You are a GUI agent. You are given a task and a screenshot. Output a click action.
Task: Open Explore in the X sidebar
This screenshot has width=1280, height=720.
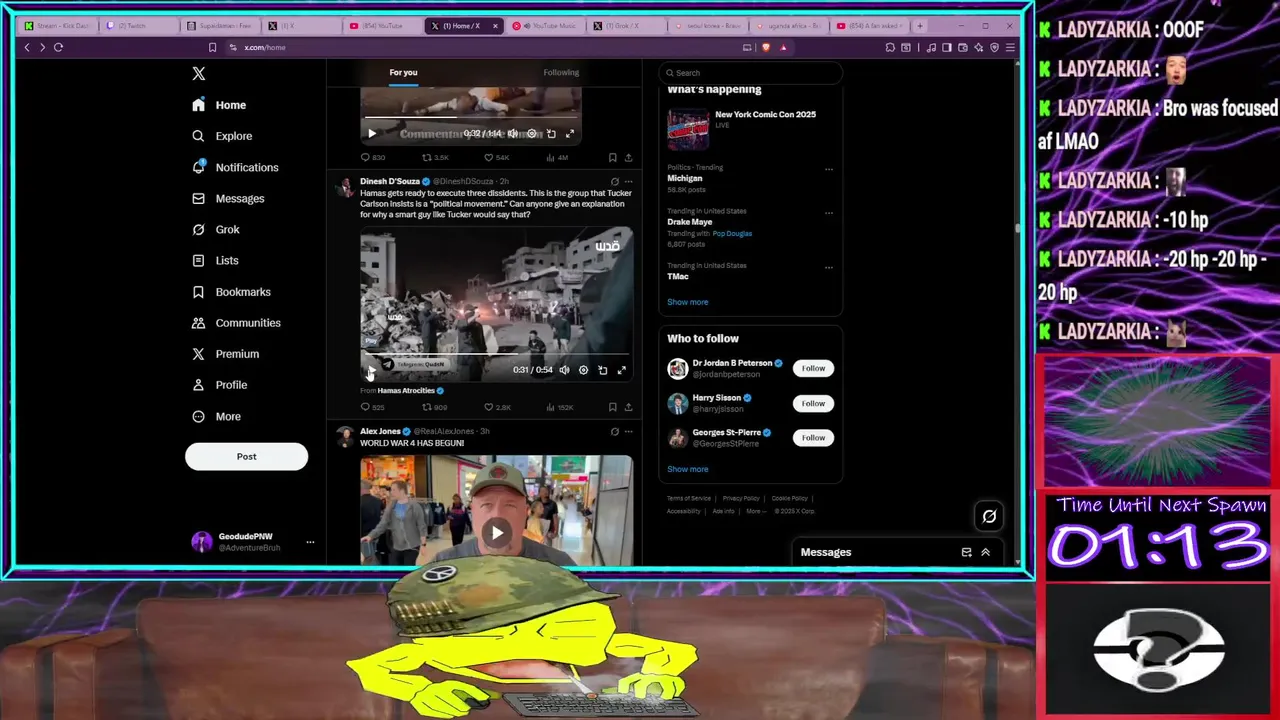222,136
